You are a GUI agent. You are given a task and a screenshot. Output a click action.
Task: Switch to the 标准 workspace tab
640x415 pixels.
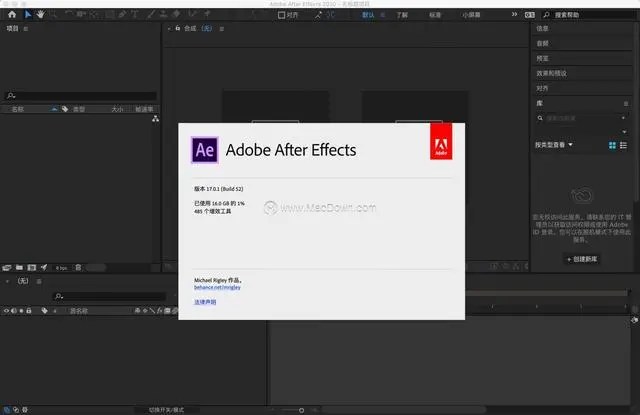435,15
